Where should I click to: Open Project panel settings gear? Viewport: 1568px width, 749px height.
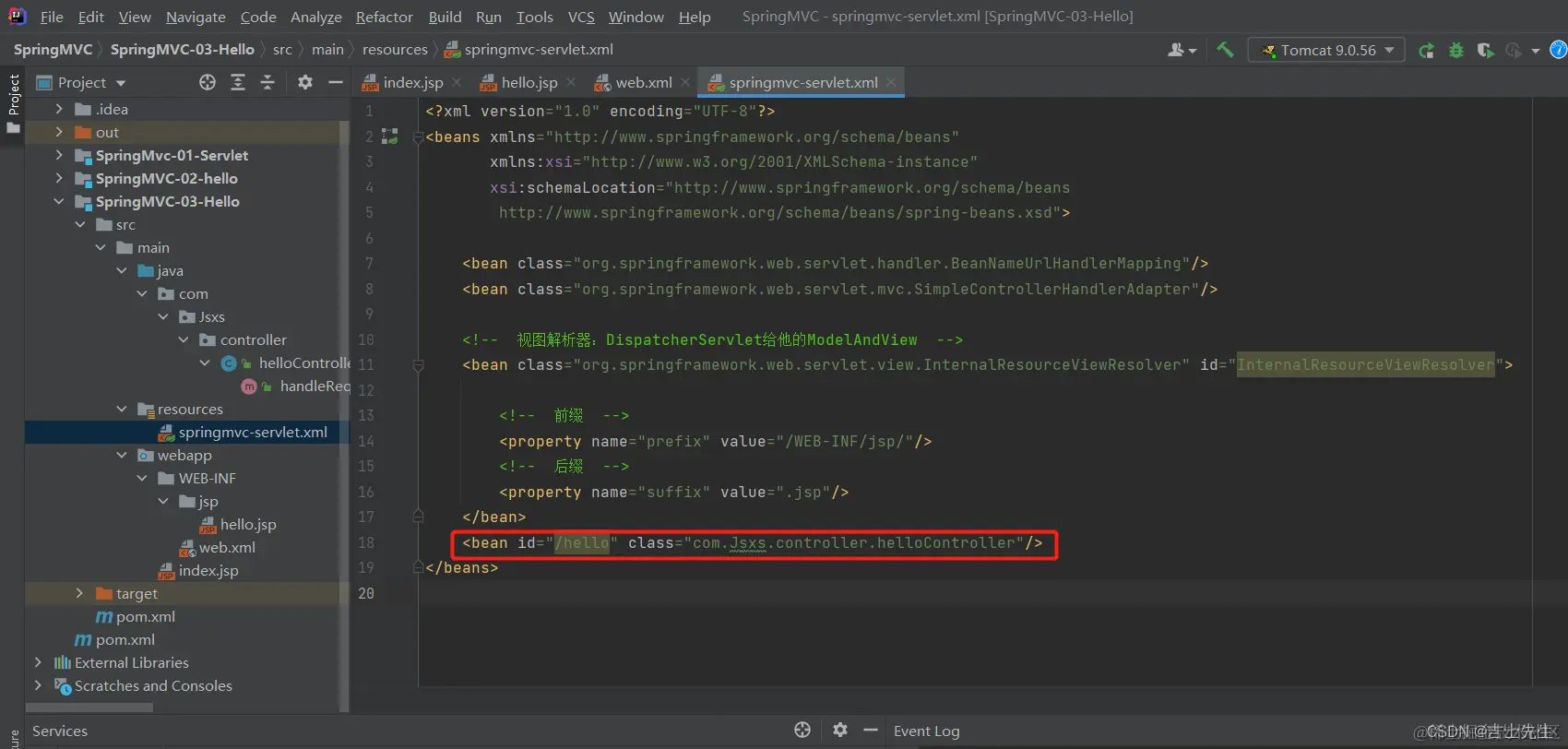(x=305, y=82)
